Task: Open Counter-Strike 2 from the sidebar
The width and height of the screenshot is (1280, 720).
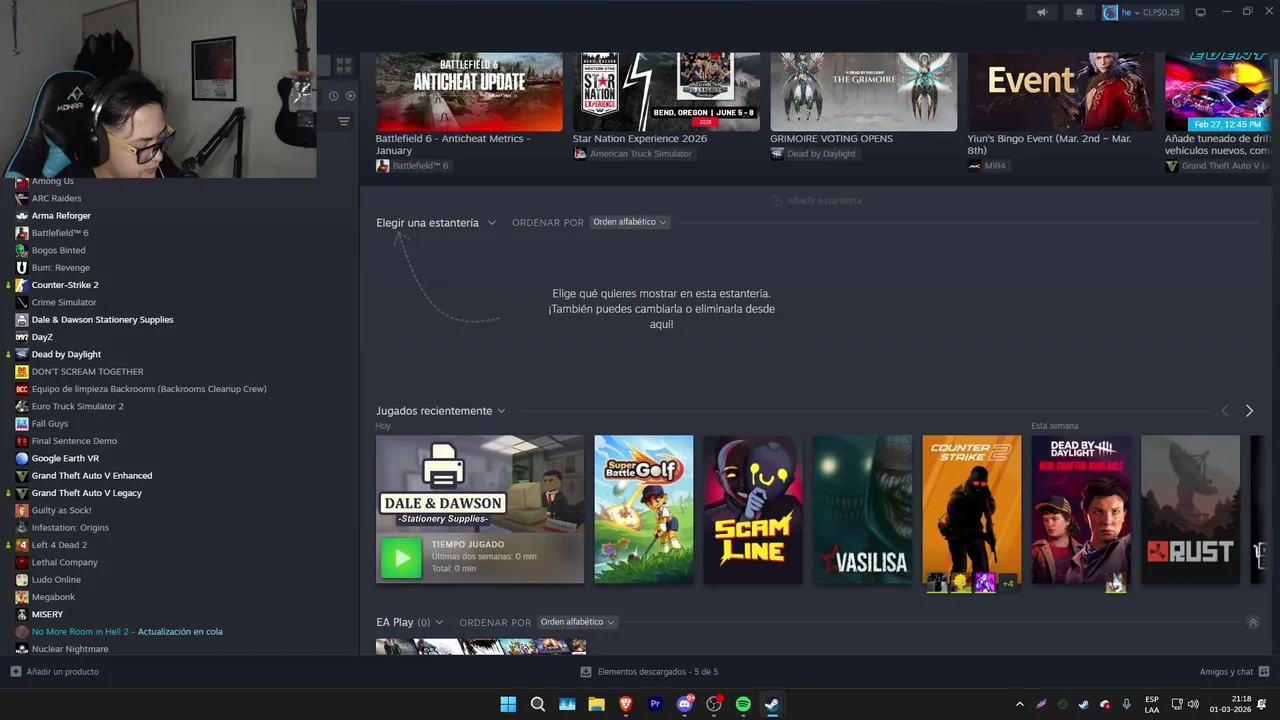Action: click(x=65, y=285)
